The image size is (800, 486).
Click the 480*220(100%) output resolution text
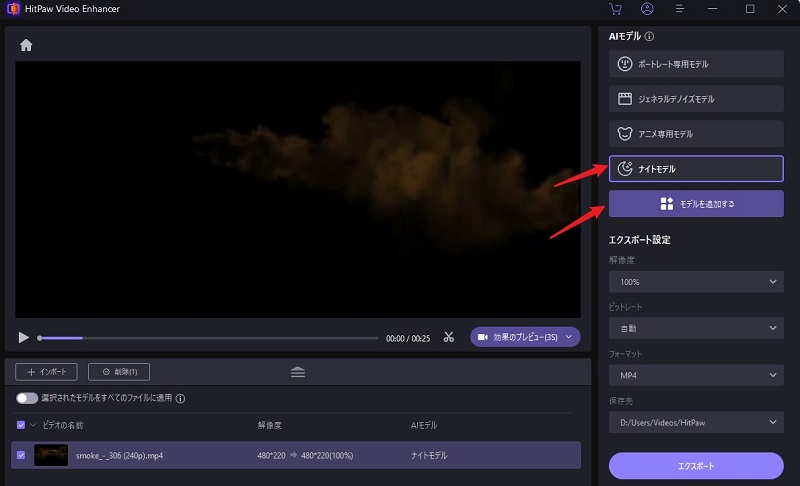tap(327, 455)
